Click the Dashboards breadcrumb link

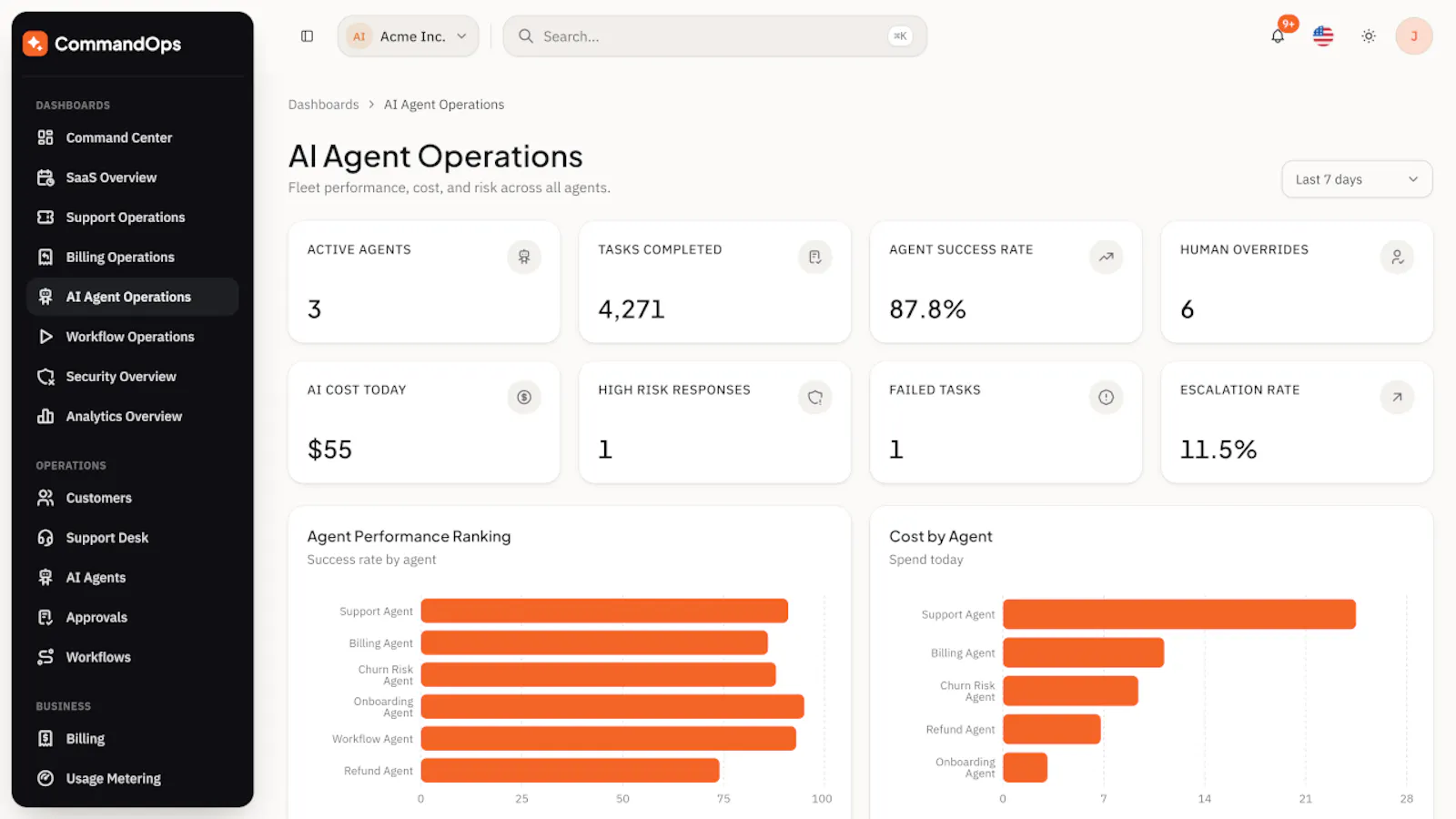[323, 105]
